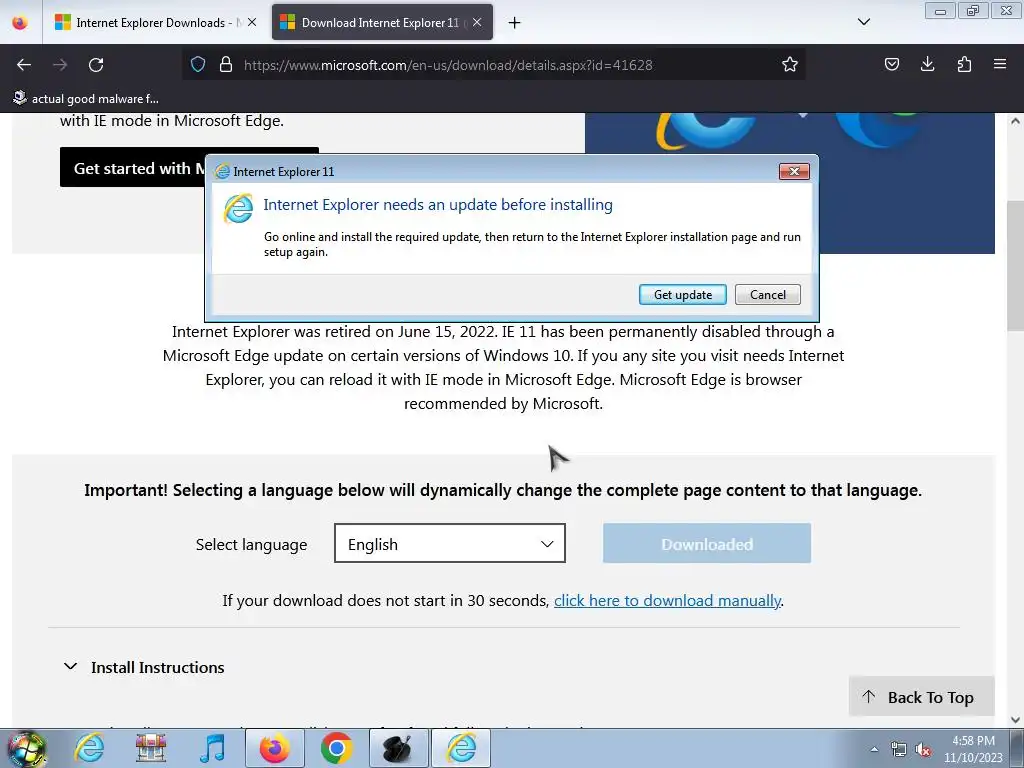Click the Firefox View icon in tab bar

(x=20, y=23)
